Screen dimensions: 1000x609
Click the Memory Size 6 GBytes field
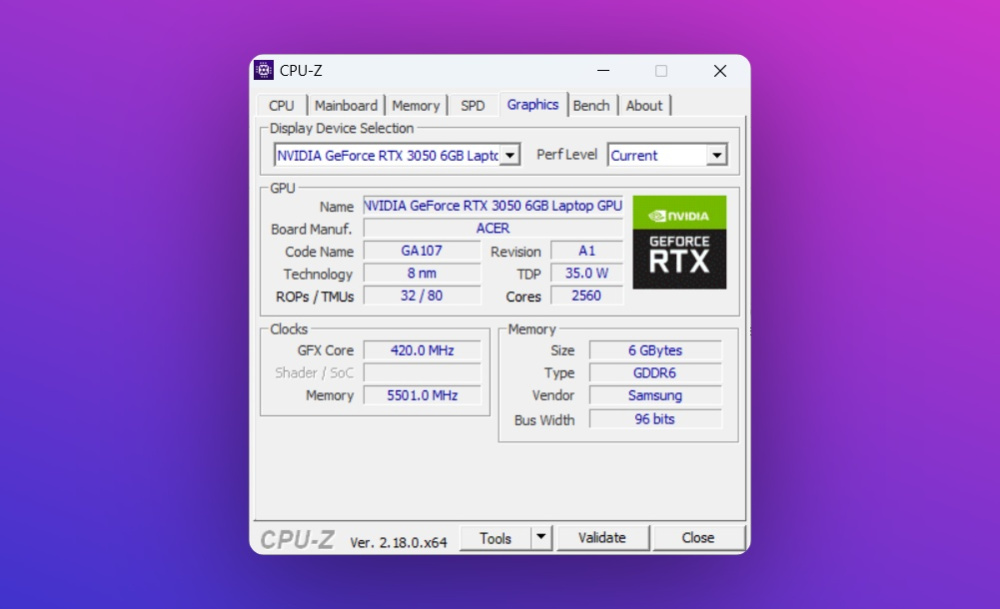pyautogui.click(x=655, y=350)
